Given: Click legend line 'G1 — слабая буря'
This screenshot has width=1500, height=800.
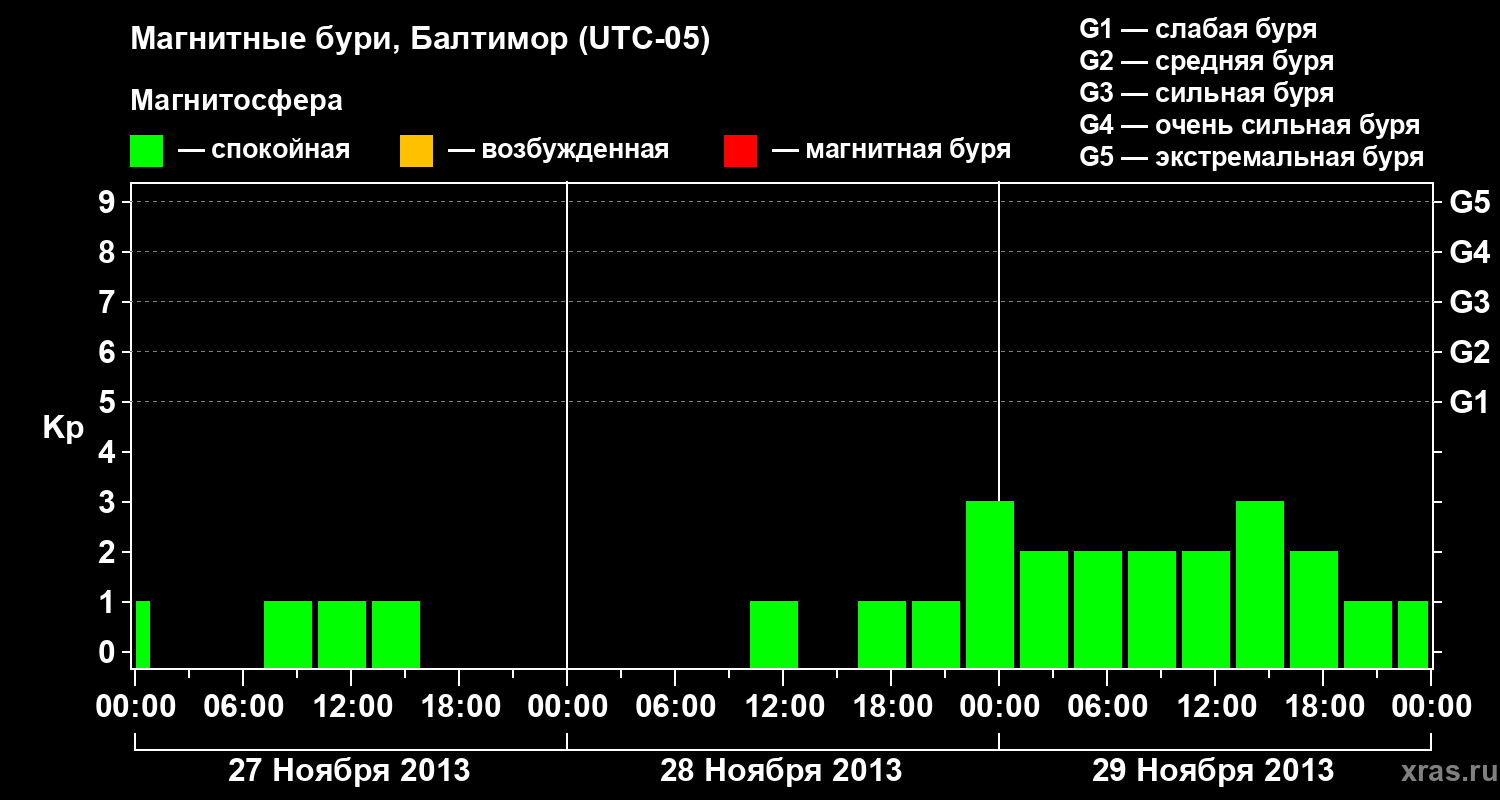Looking at the screenshot, I should 1198,29.
